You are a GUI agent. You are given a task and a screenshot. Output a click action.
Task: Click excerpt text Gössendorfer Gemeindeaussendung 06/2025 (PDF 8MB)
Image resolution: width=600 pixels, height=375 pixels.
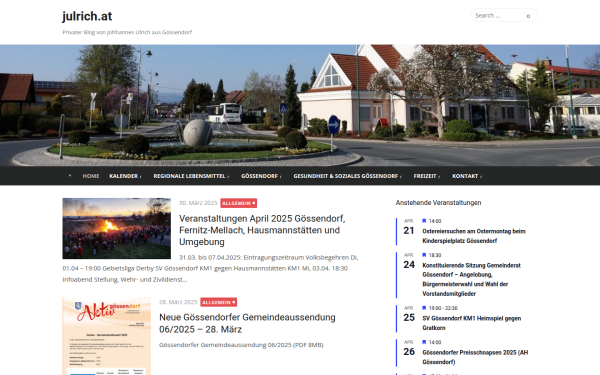[x=241, y=345]
